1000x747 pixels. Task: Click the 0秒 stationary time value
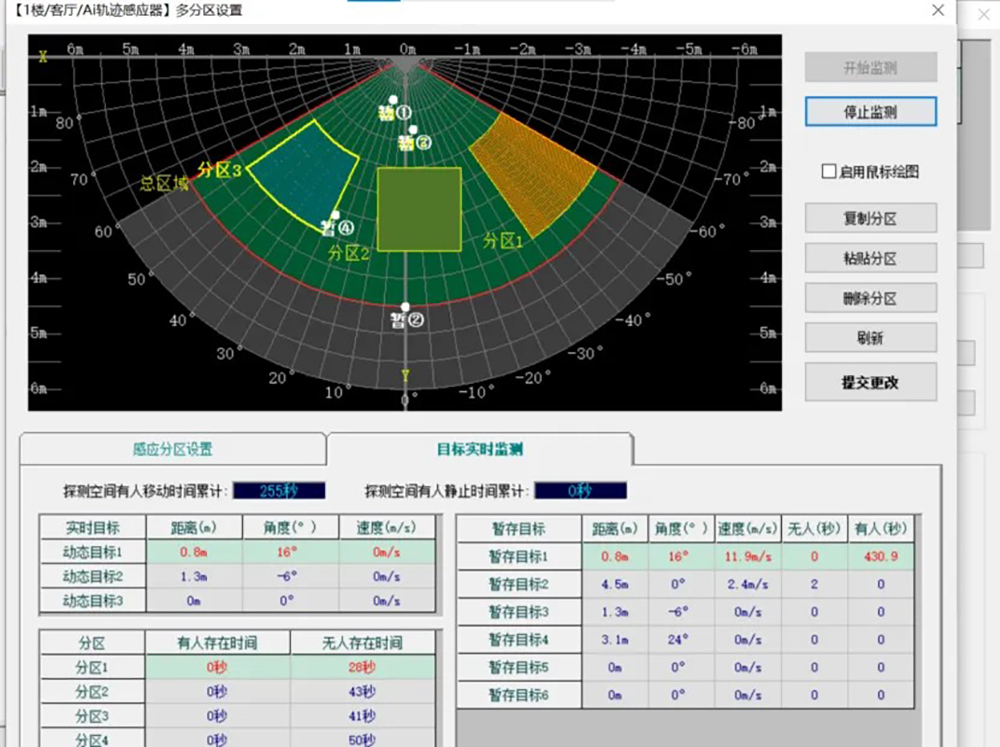tap(580, 491)
